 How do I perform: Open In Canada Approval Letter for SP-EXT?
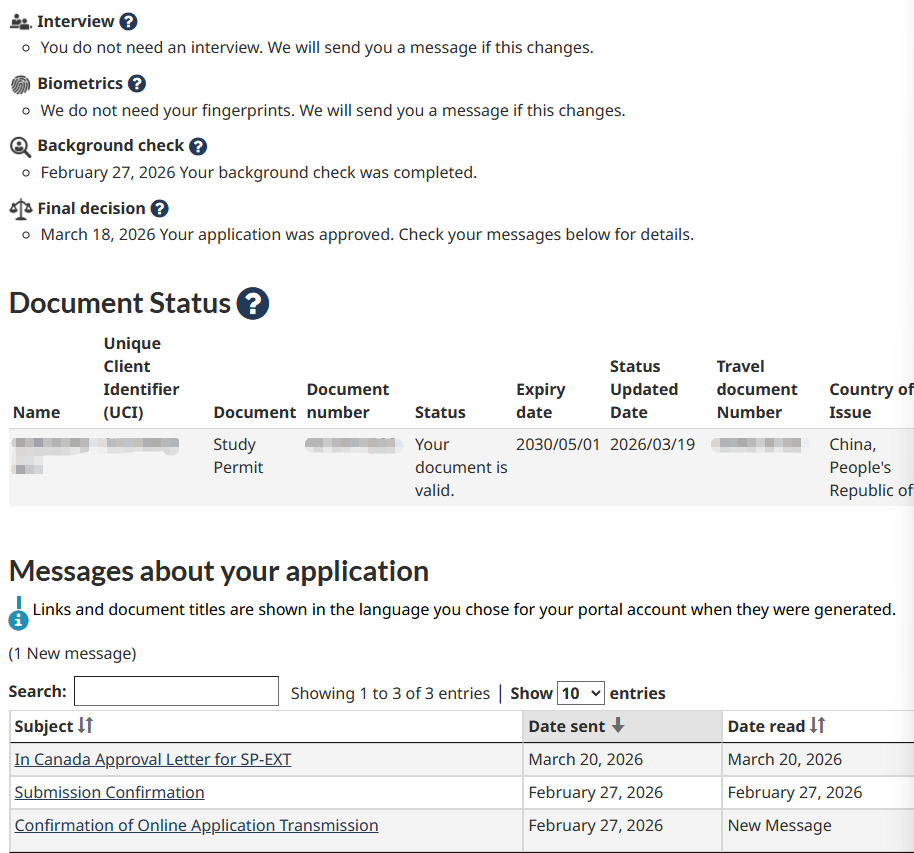pyautogui.click(x=153, y=760)
